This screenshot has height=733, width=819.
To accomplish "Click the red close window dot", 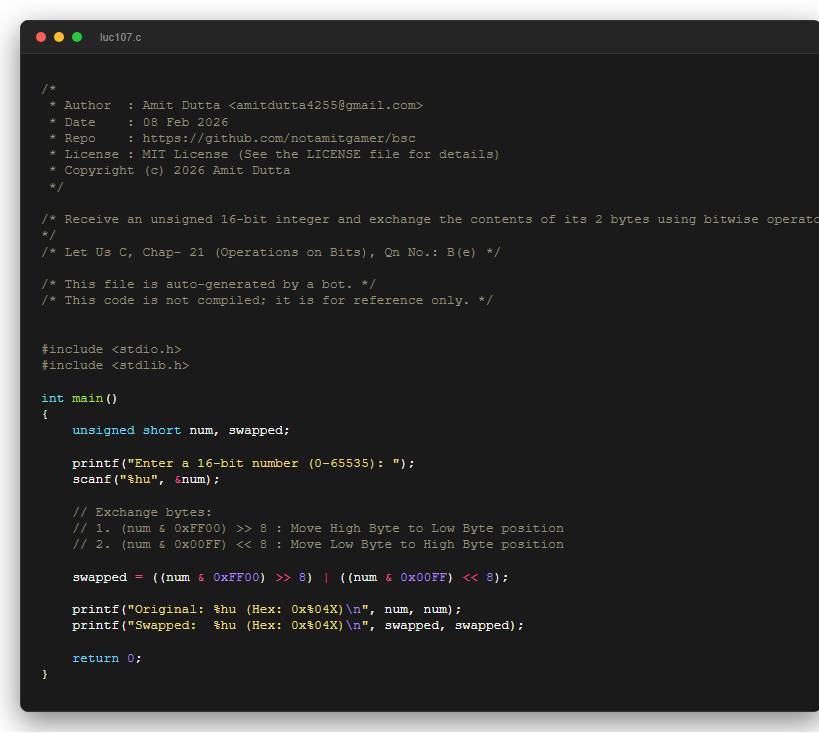I will tap(41, 37).
